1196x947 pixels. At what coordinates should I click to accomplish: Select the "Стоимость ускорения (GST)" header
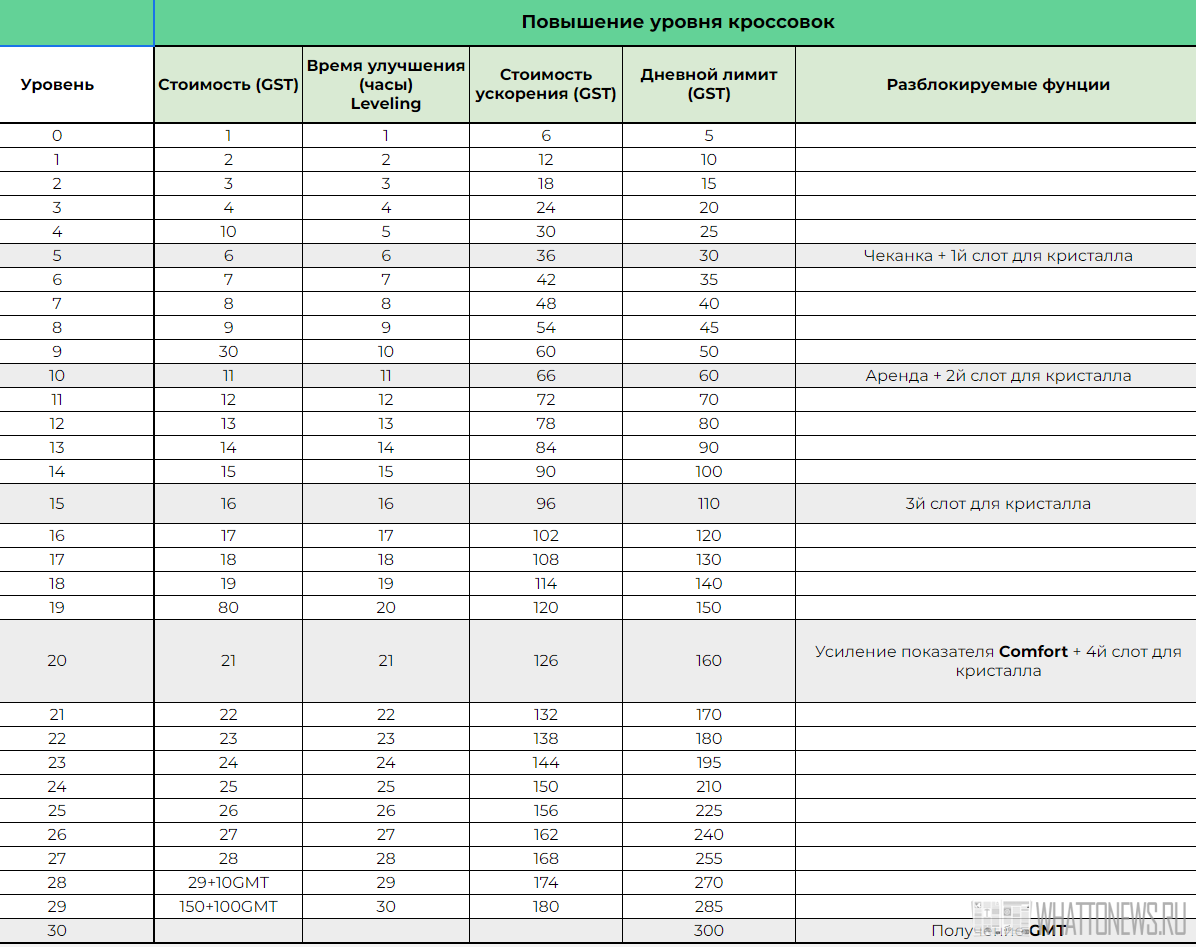[545, 85]
